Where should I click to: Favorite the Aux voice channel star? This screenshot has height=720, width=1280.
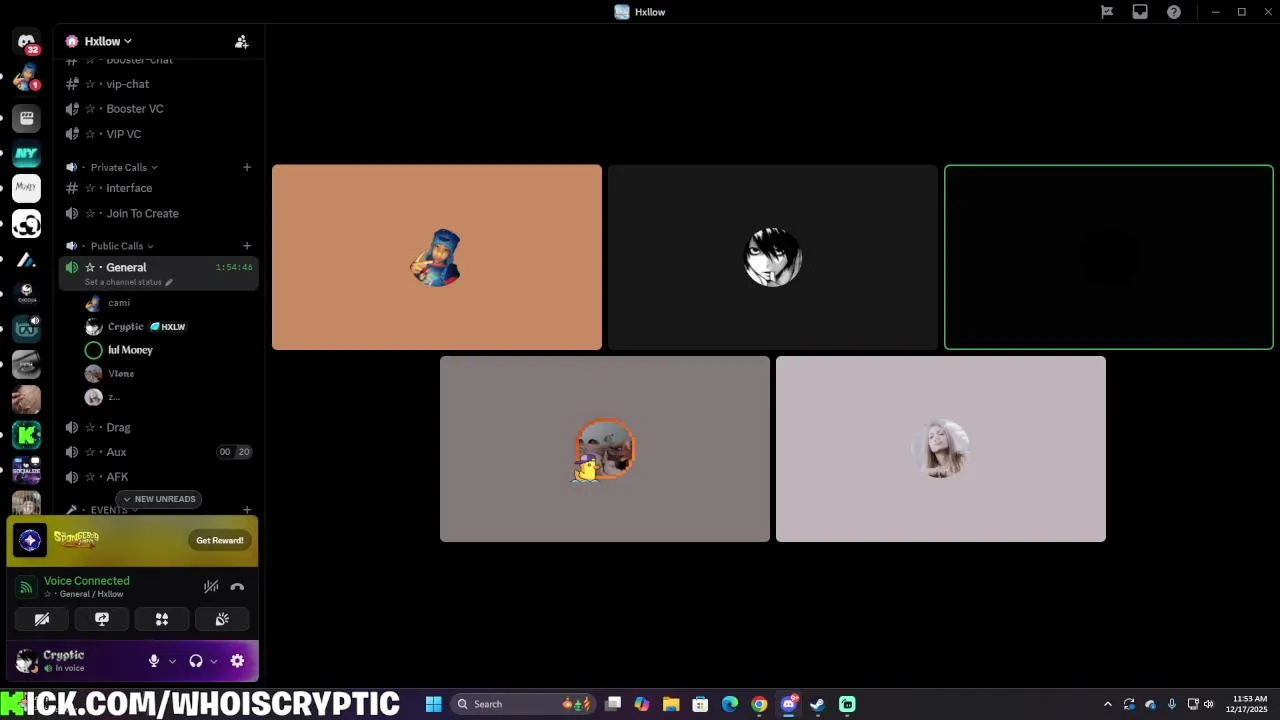point(90,452)
